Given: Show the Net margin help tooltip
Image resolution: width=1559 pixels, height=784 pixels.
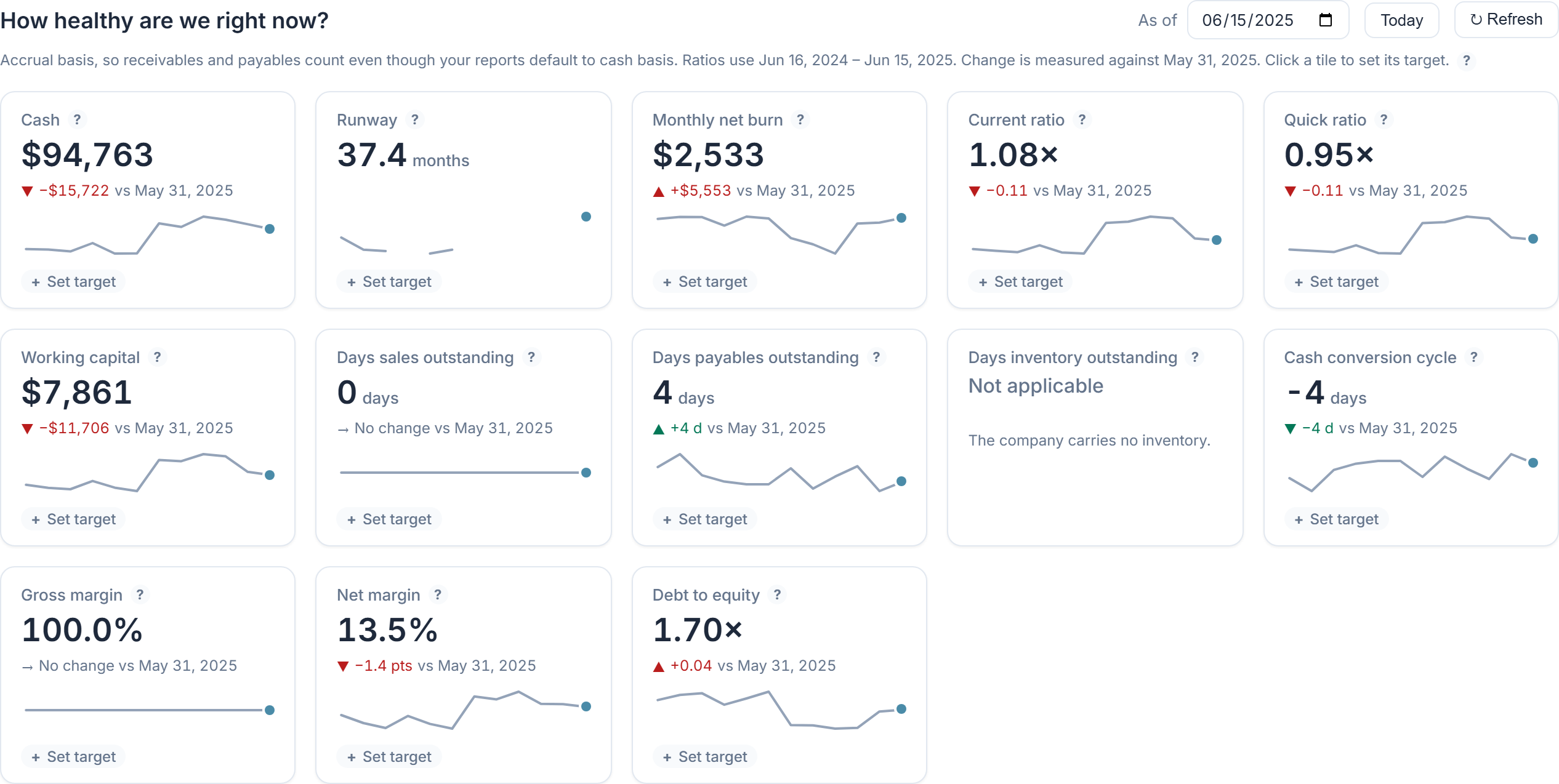Looking at the screenshot, I should (x=438, y=594).
